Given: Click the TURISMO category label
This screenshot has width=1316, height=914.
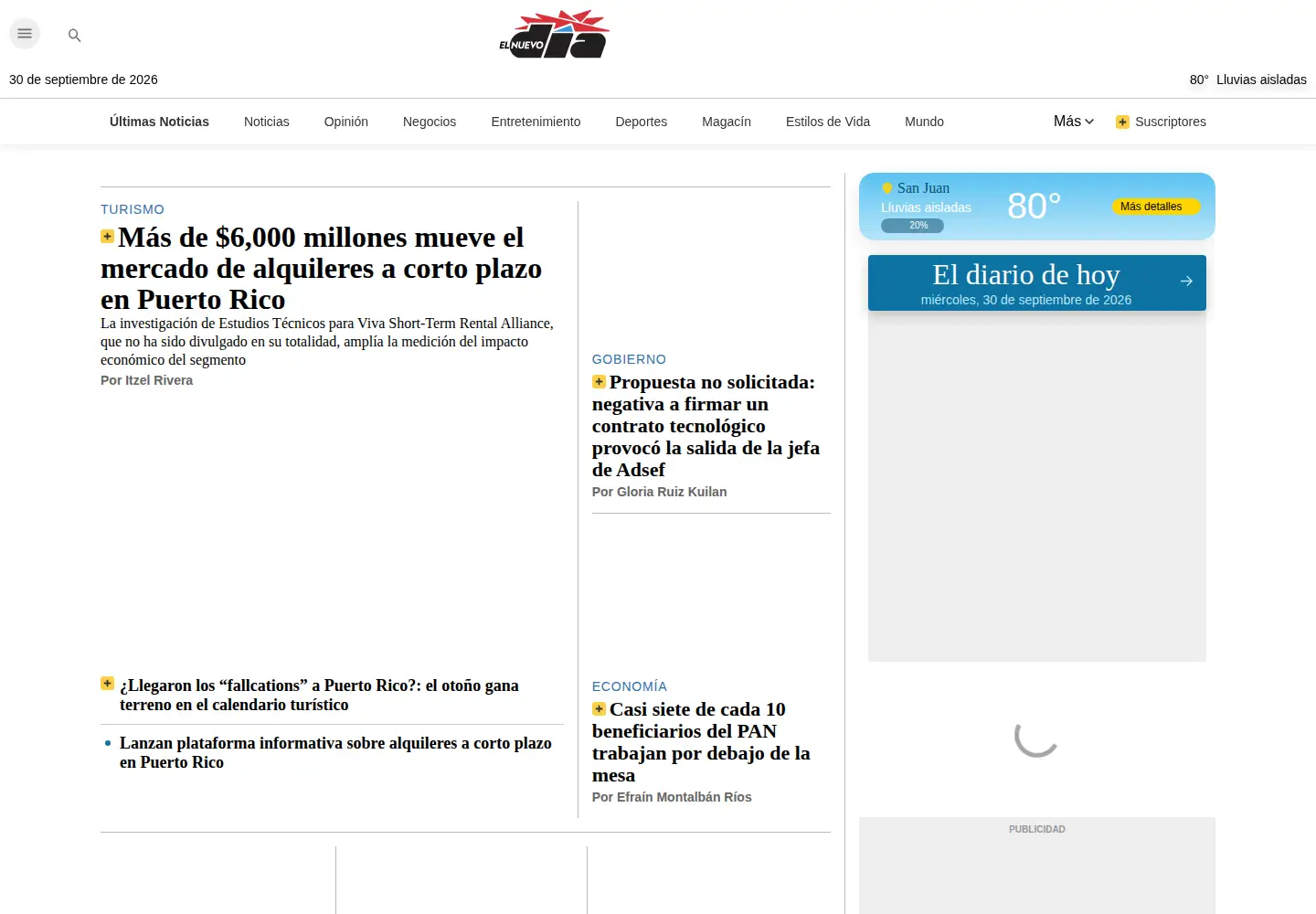Looking at the screenshot, I should tap(133, 209).
